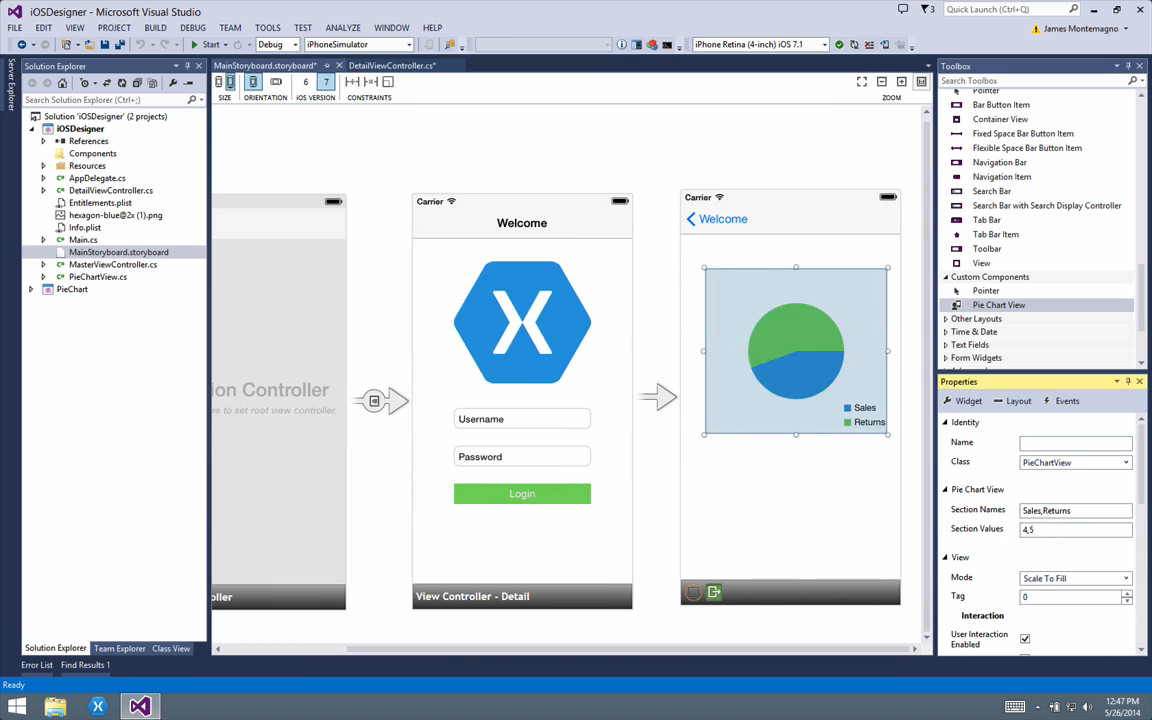This screenshot has height=720, width=1152.
Task: Zoom out using the minus icon
Action: (x=882, y=82)
